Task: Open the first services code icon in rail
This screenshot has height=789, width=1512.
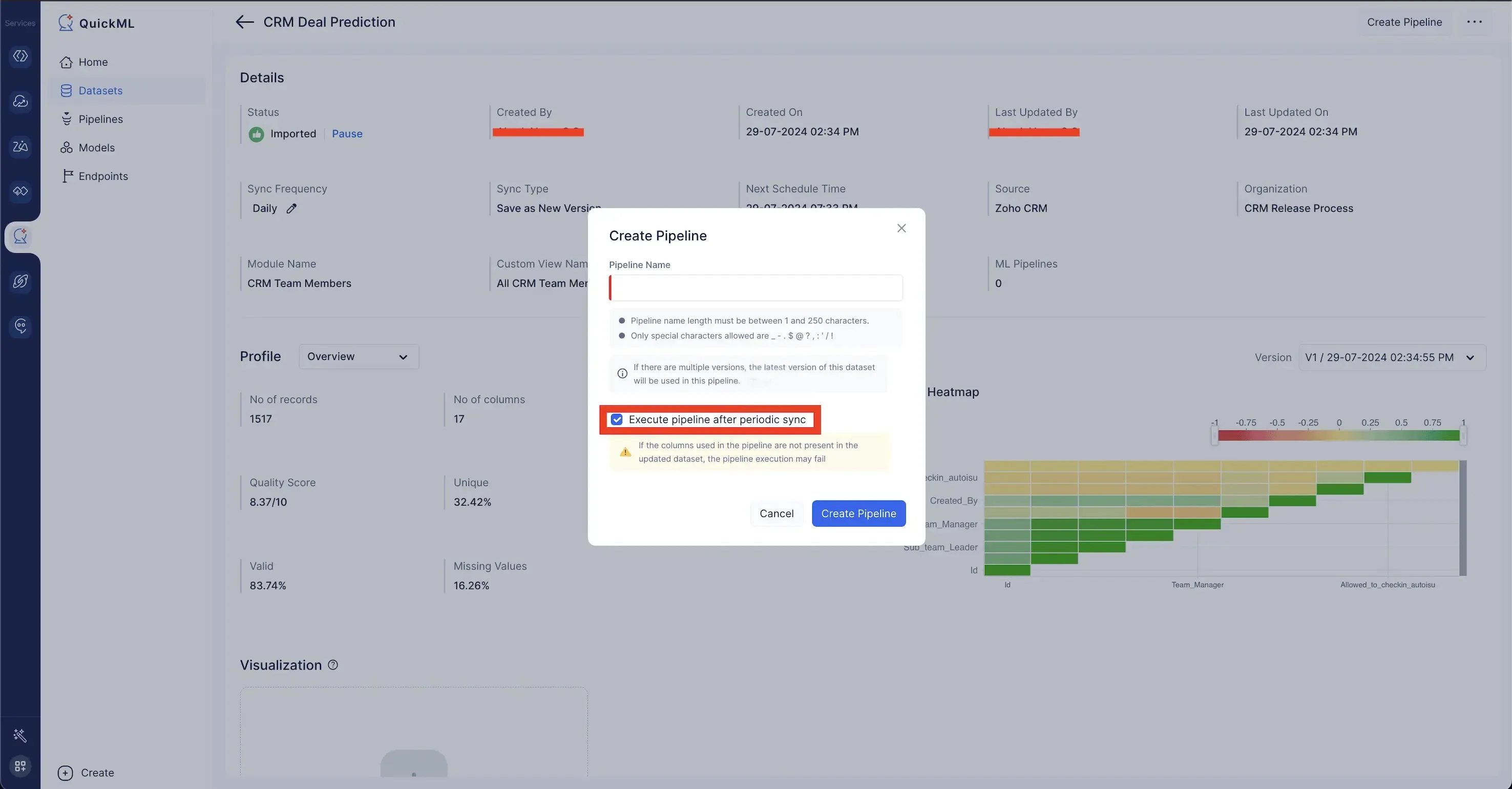Action: [x=20, y=56]
